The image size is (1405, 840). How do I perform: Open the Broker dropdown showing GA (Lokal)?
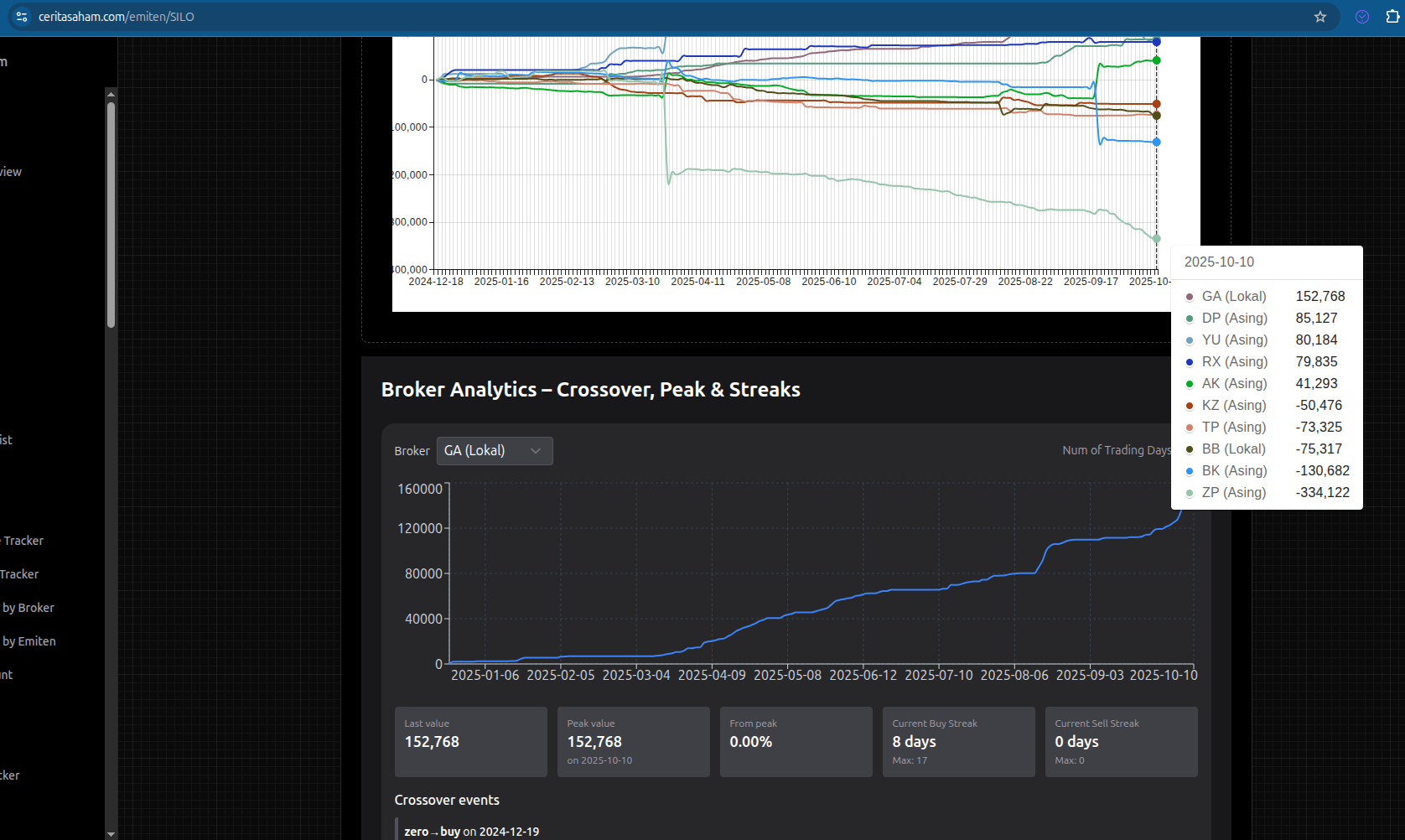[x=494, y=451]
